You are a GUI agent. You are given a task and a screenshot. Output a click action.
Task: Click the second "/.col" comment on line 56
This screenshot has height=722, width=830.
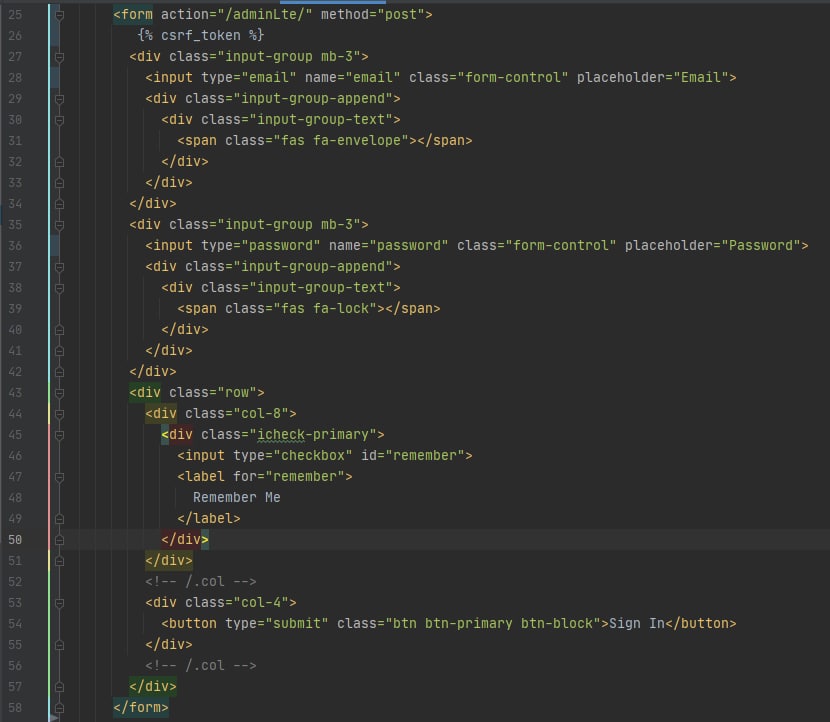coord(201,665)
